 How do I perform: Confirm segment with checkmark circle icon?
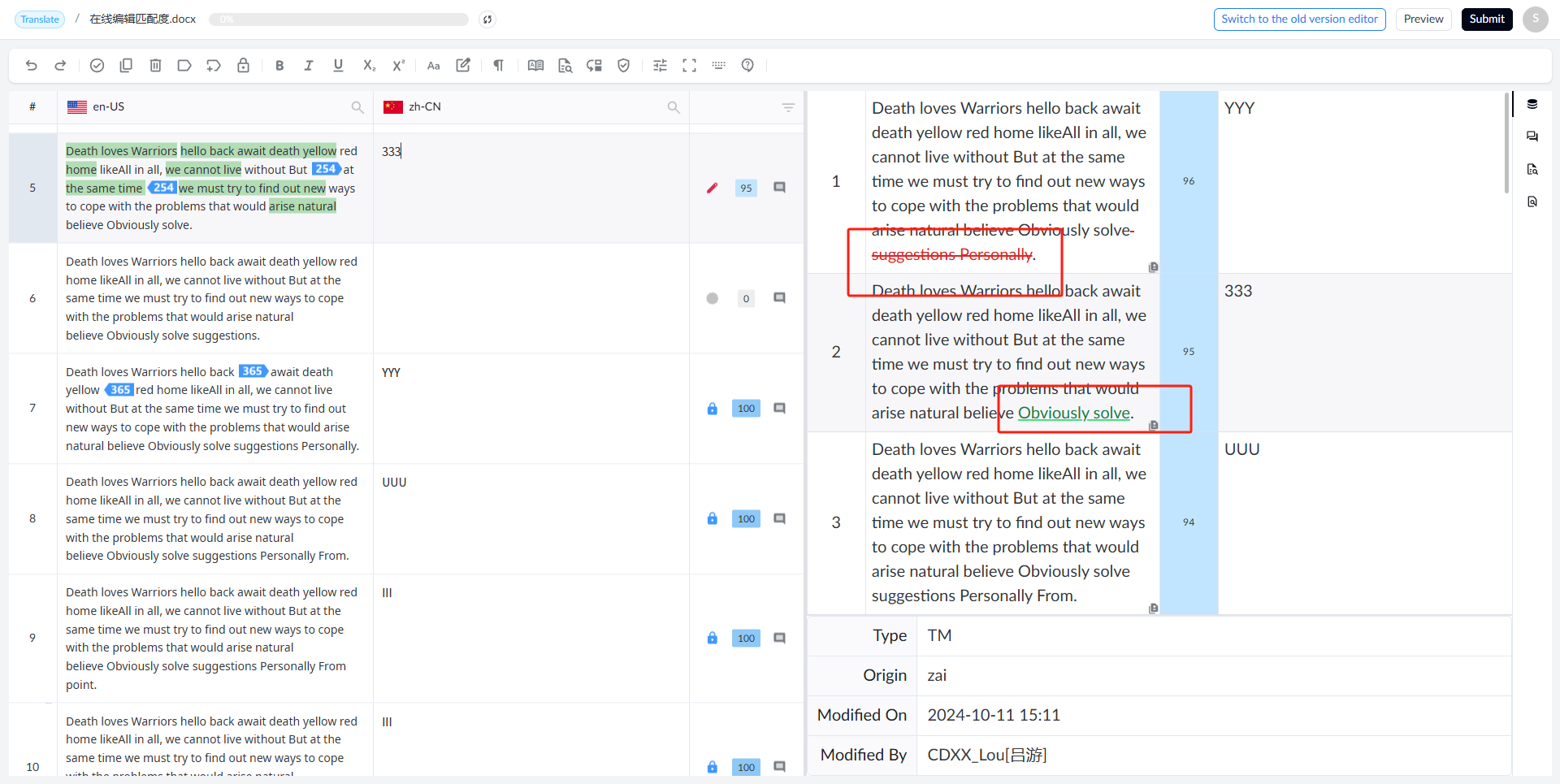(97, 66)
